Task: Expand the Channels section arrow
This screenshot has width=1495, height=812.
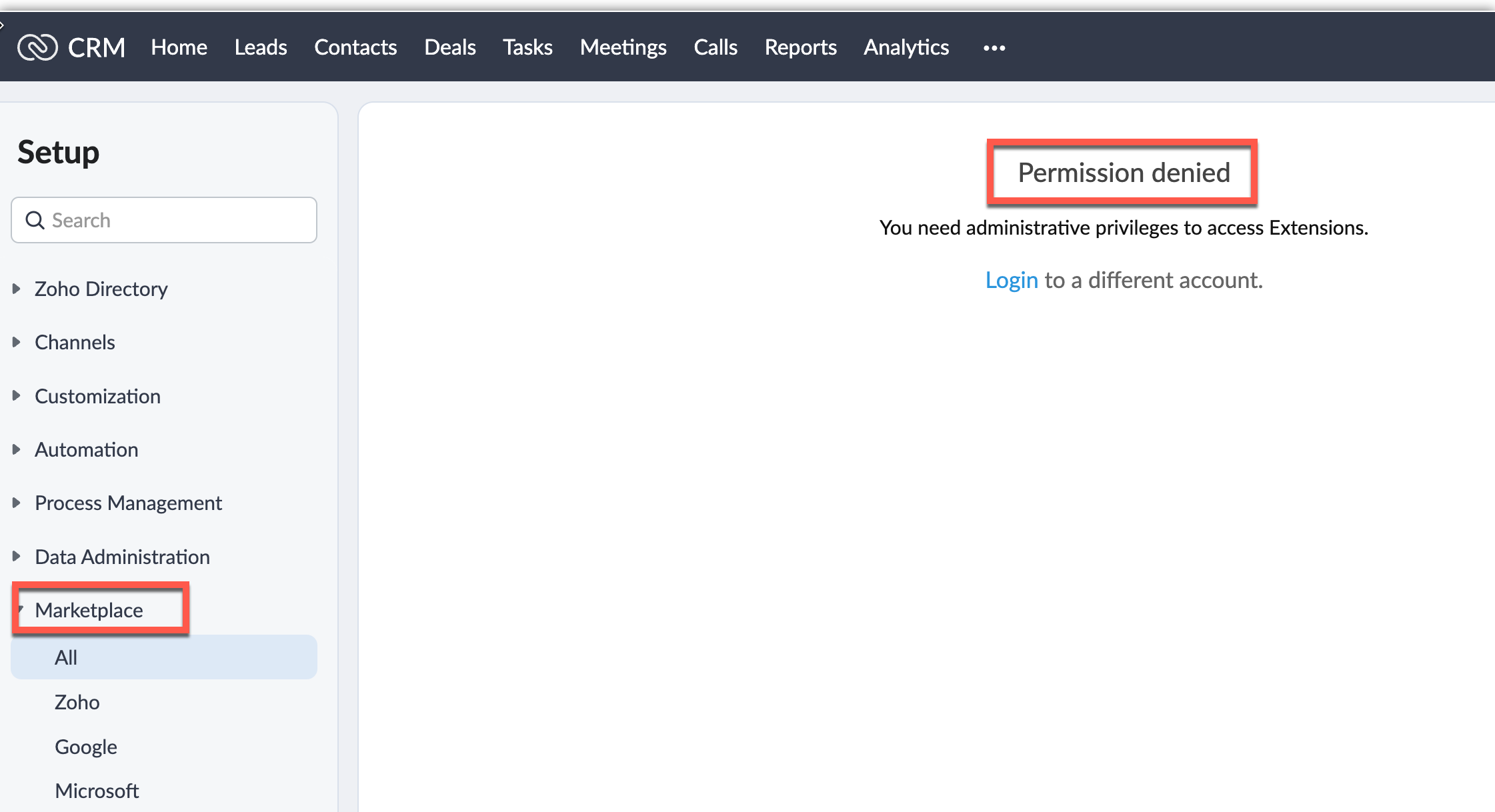Action: click(x=17, y=342)
